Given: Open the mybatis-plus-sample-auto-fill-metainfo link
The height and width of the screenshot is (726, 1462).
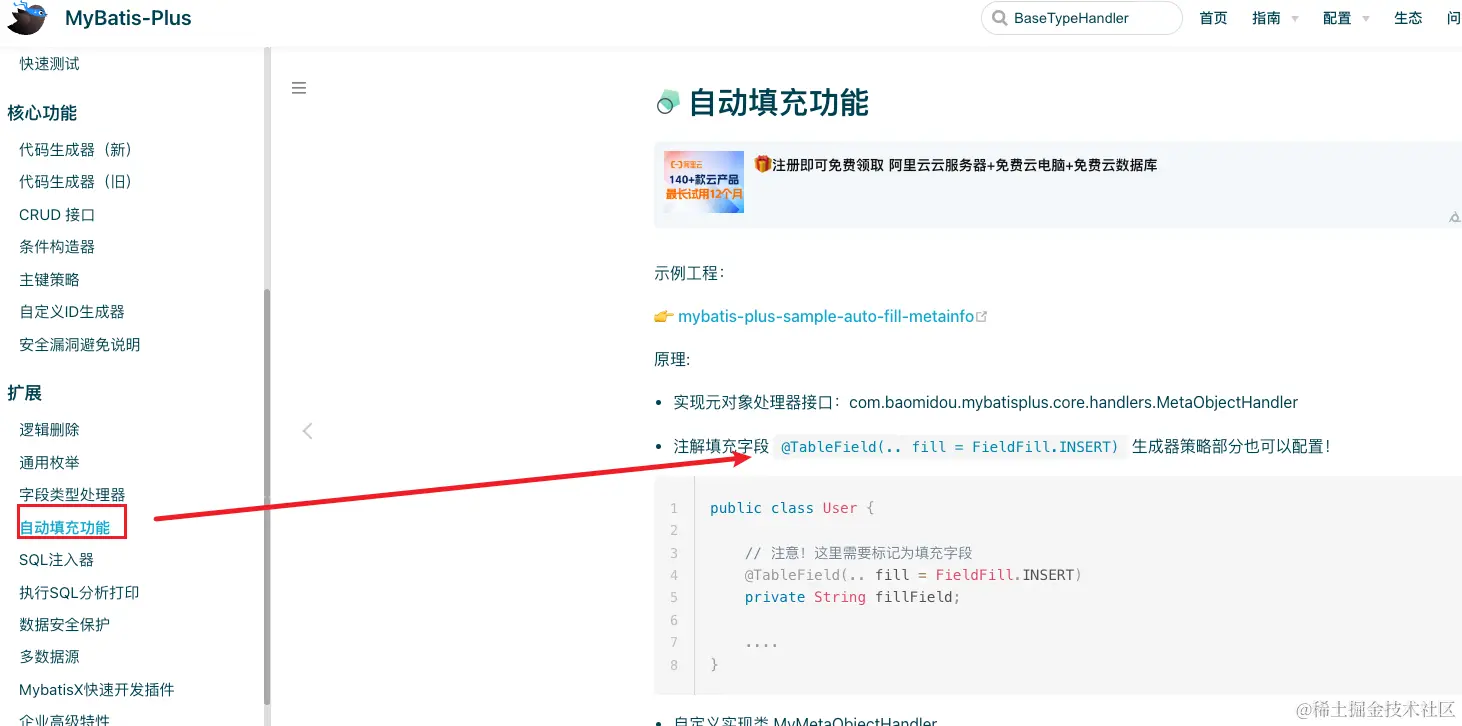Looking at the screenshot, I should pos(826,316).
